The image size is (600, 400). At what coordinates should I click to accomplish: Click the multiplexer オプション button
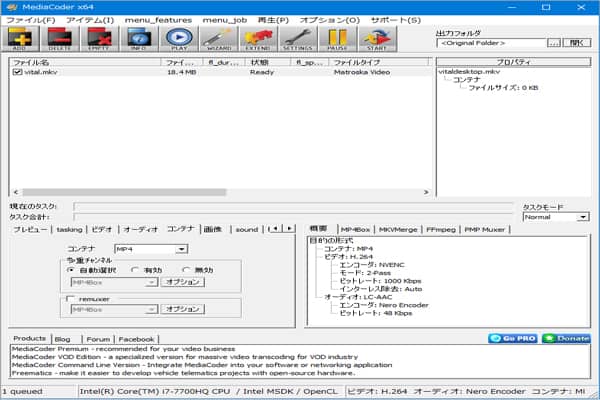coord(183,282)
